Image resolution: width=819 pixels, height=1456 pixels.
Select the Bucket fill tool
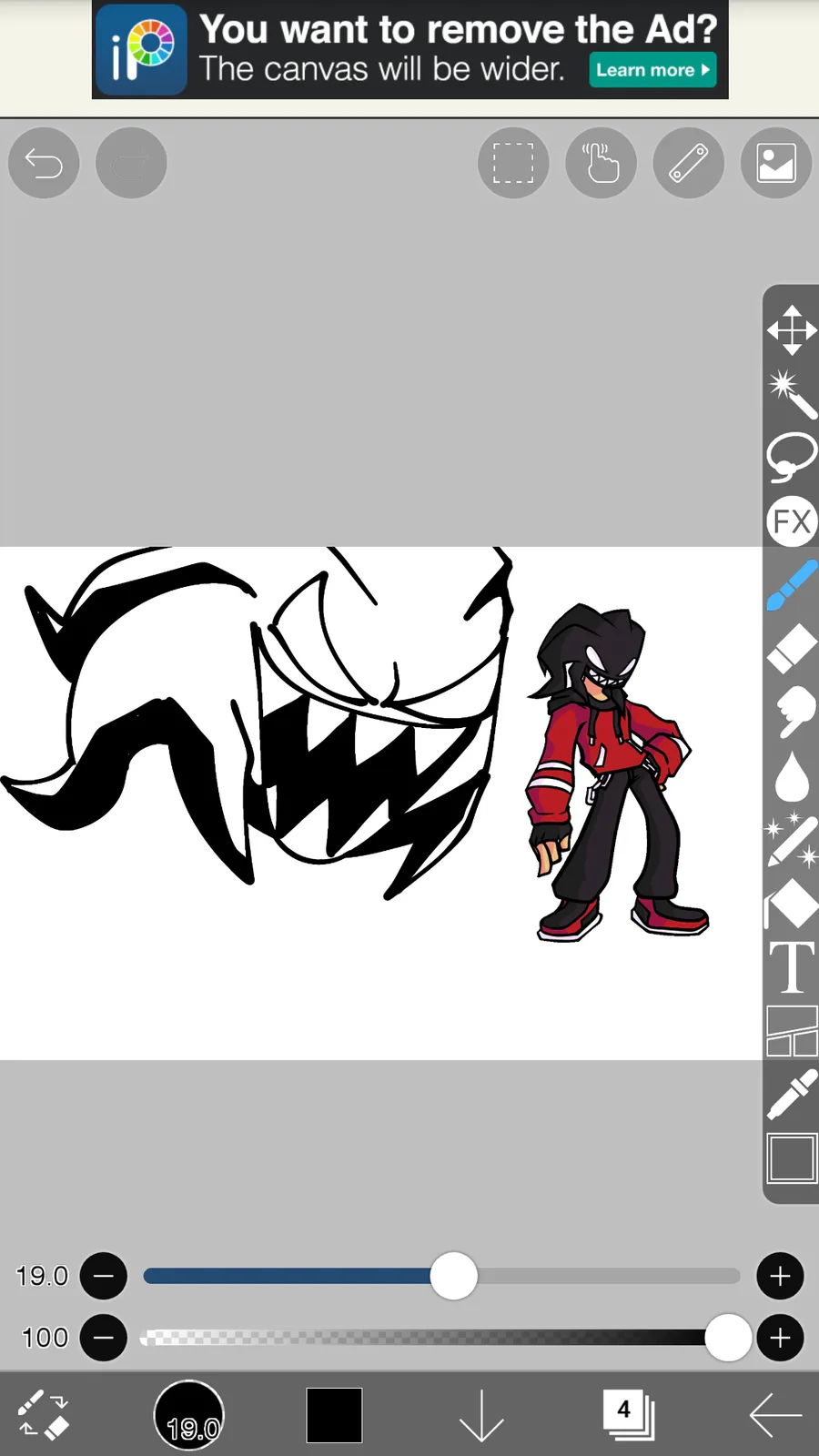[x=792, y=903]
